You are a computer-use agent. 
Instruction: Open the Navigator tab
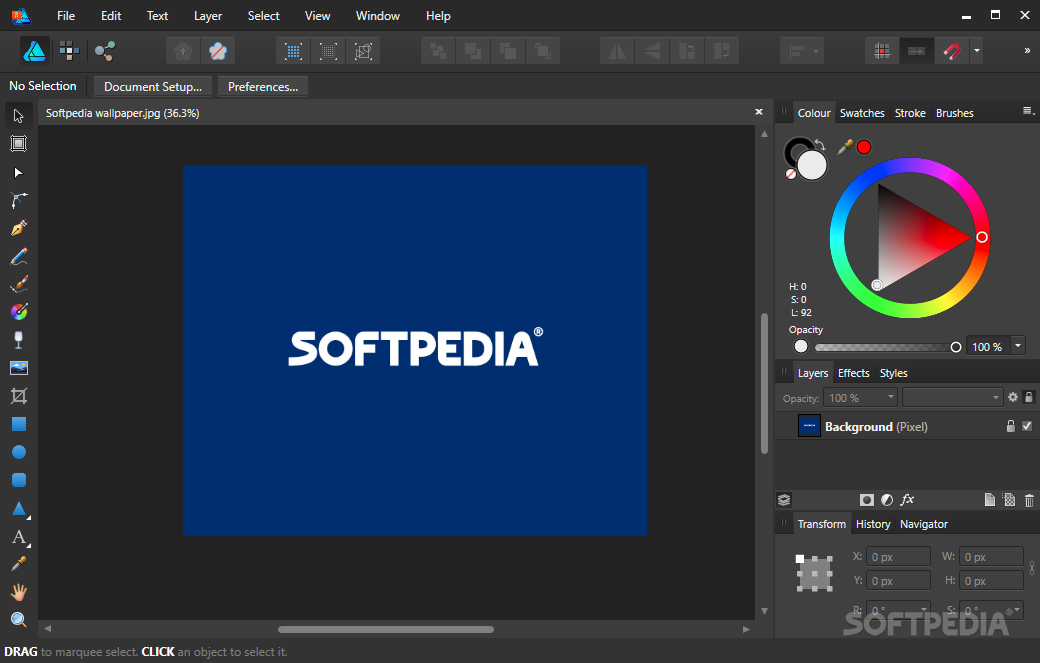(923, 524)
